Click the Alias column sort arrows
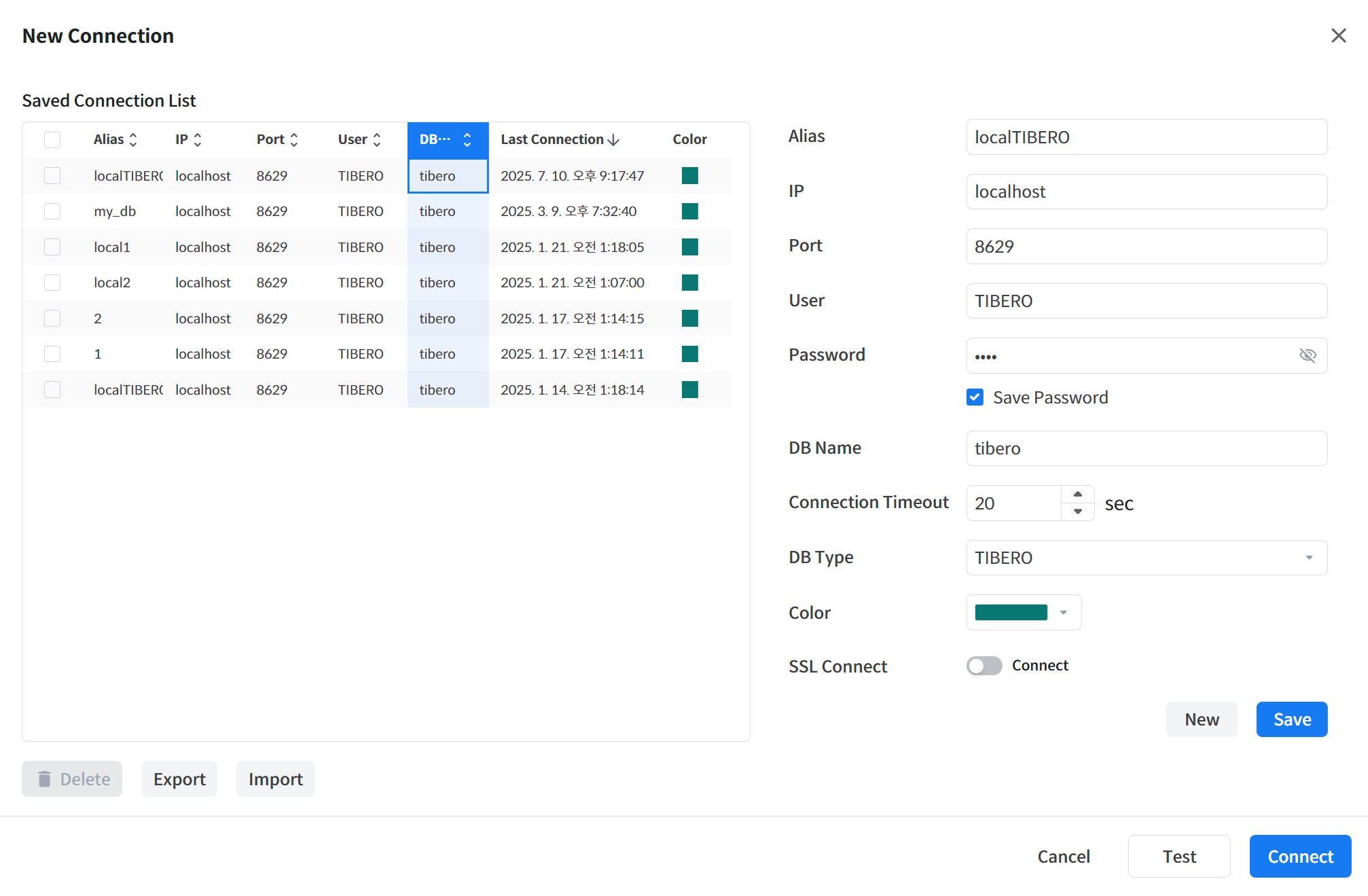1368x896 pixels. click(133, 140)
